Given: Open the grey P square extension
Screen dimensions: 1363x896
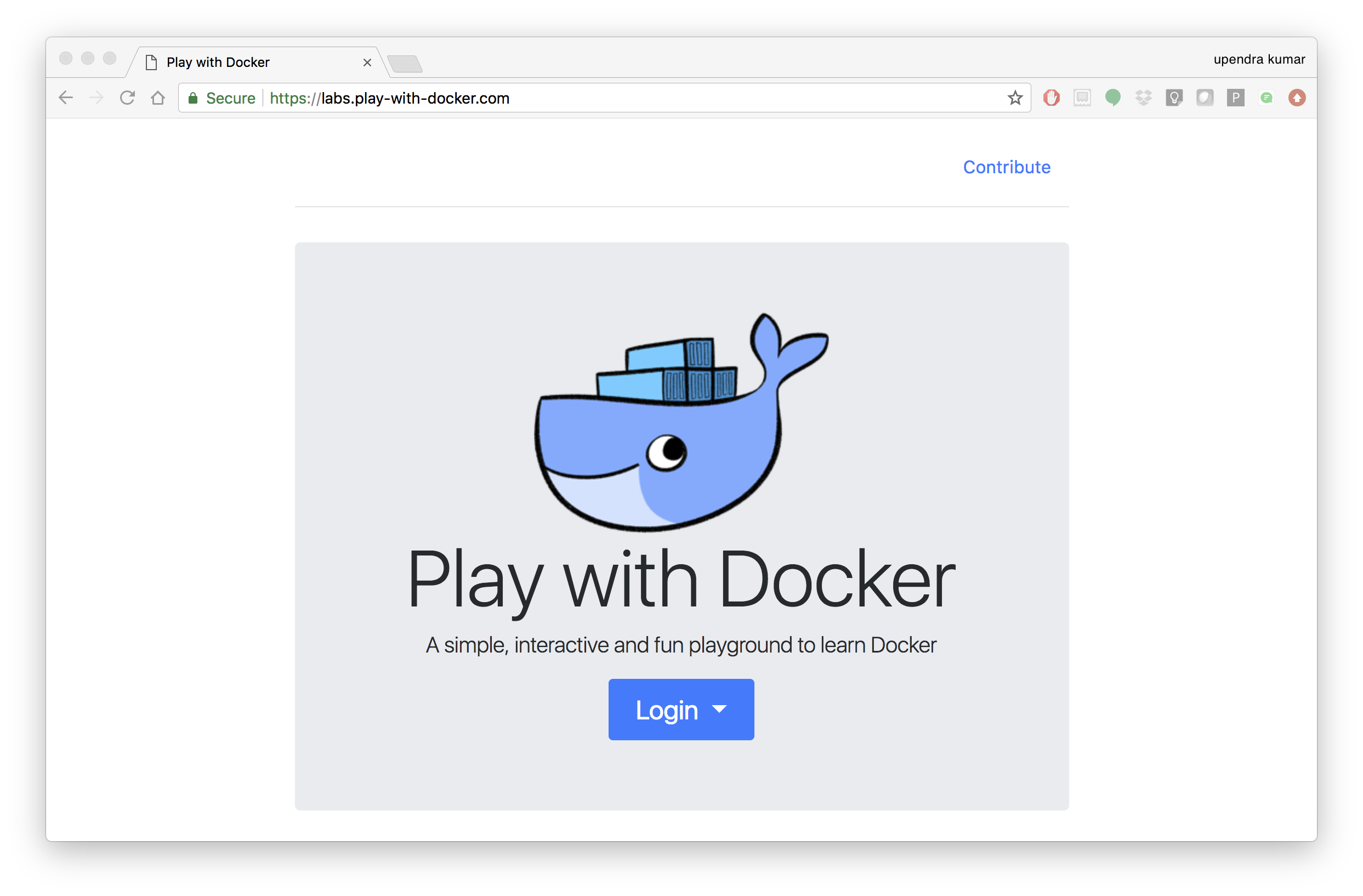Looking at the screenshot, I should point(1236,98).
